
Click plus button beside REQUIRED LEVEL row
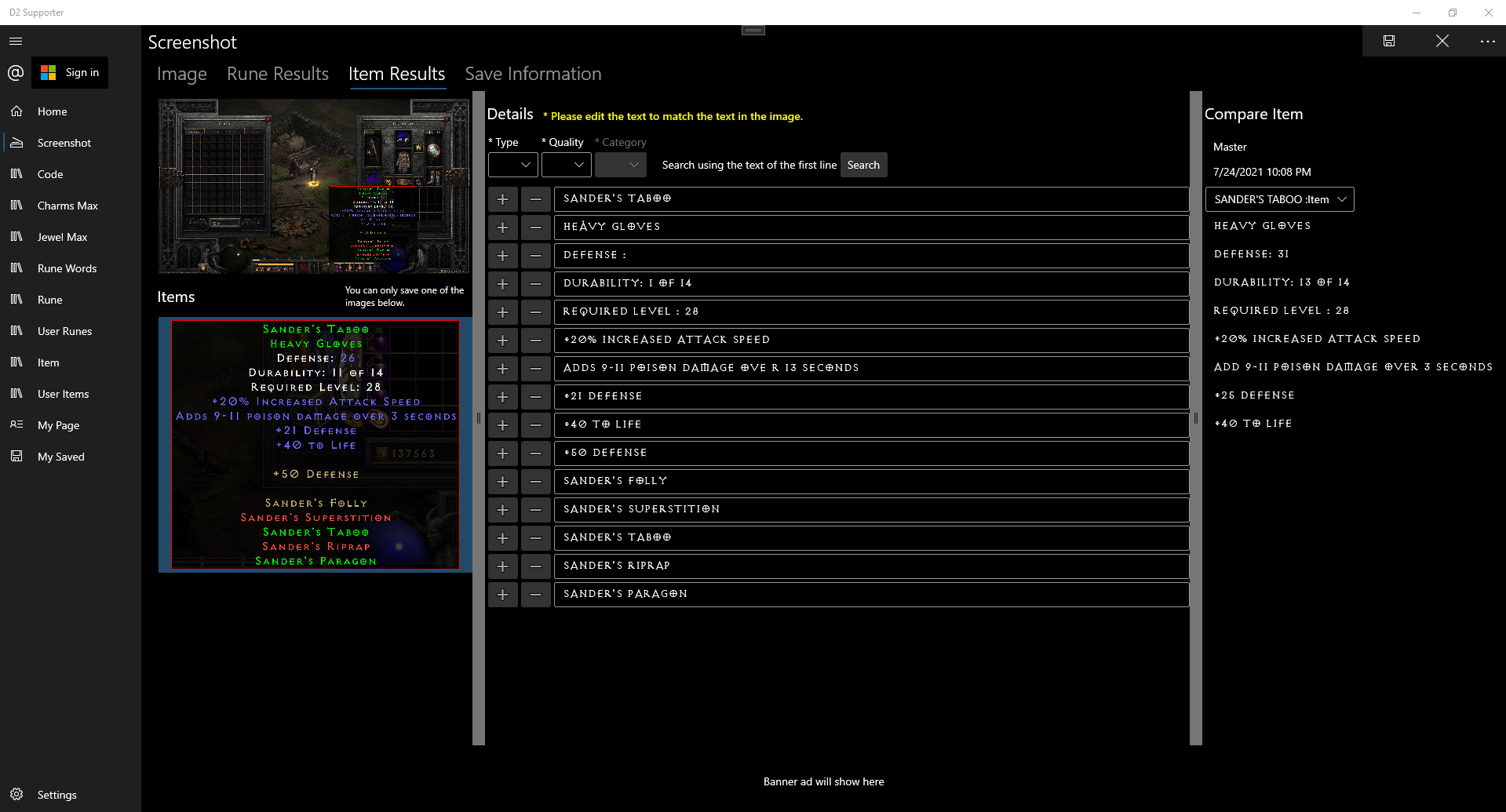pos(503,312)
